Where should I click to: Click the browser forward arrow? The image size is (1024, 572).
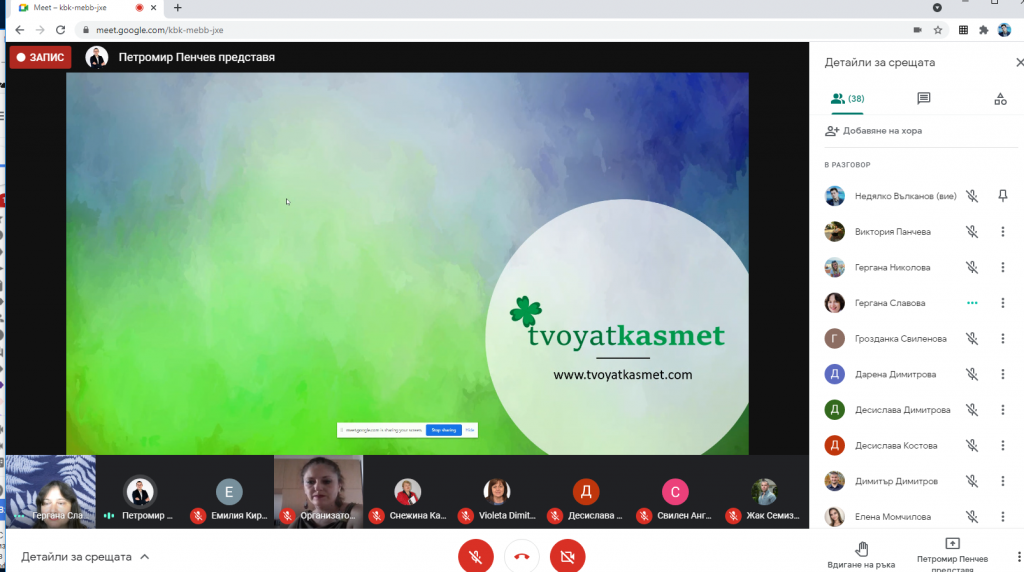[40, 30]
